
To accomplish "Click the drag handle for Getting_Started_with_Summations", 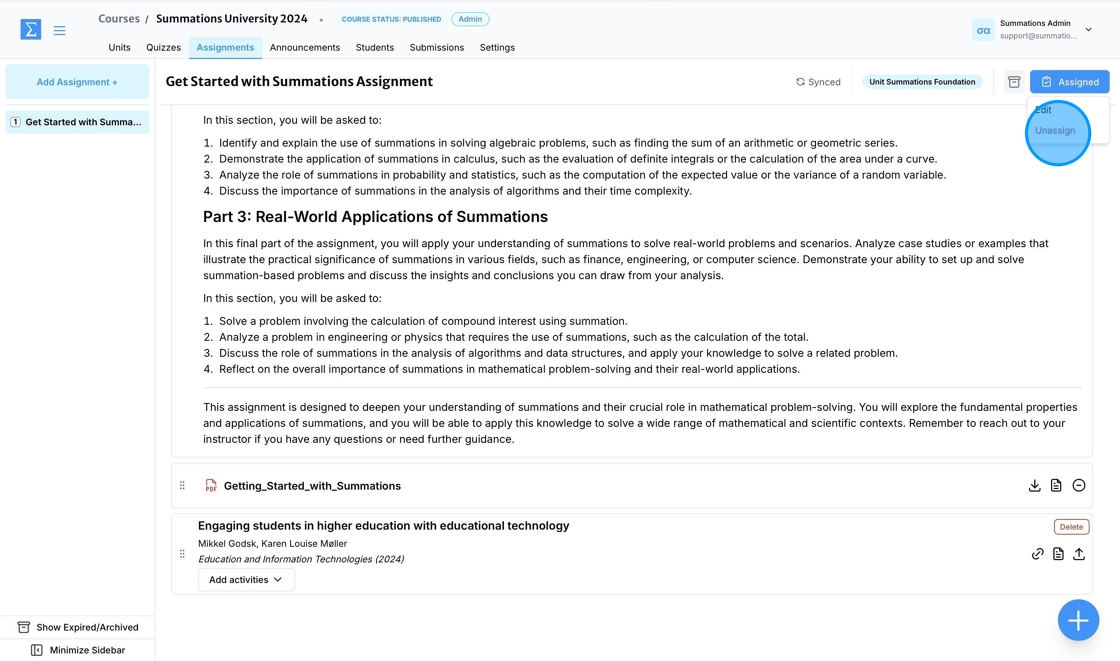I will tap(182, 486).
